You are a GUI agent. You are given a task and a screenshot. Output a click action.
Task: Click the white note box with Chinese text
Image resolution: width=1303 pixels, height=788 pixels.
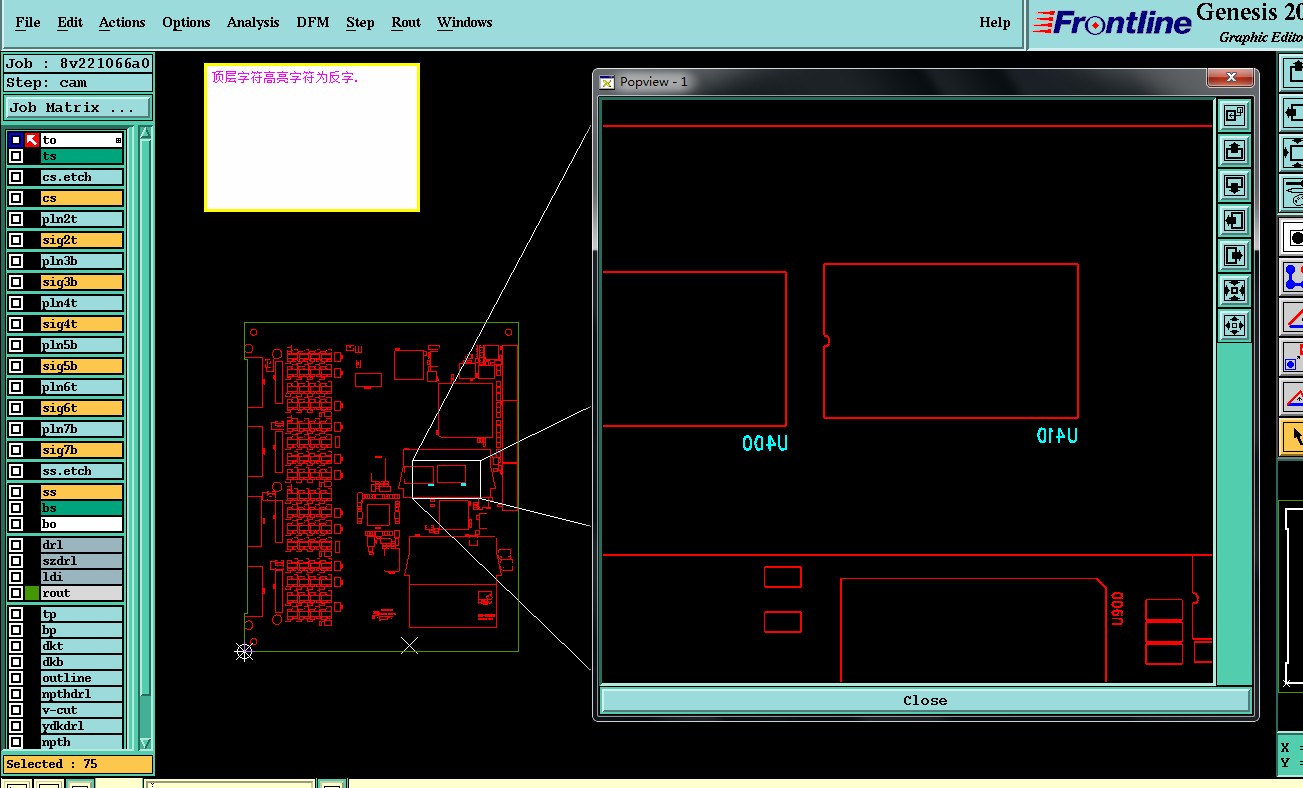(312, 138)
